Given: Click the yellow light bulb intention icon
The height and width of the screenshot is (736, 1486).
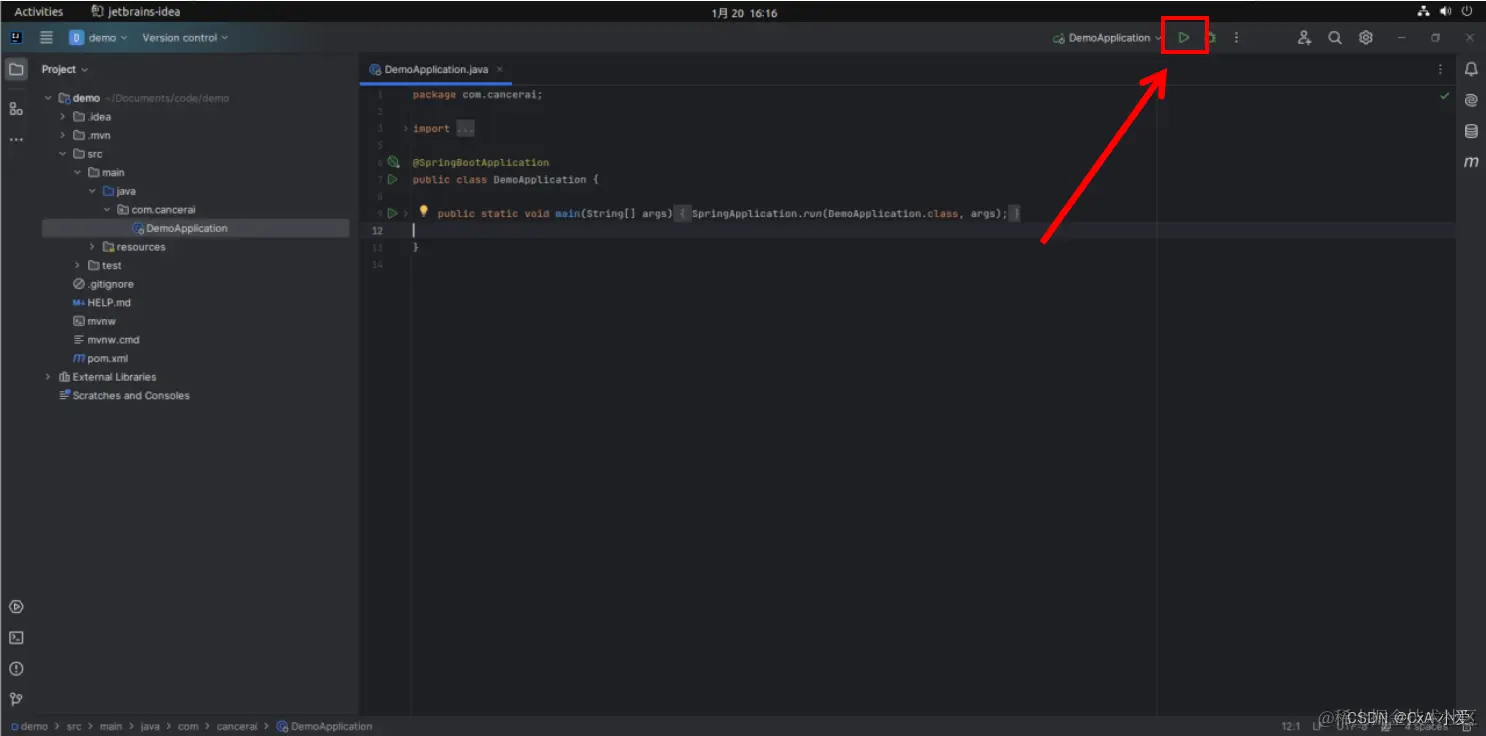Looking at the screenshot, I should [423, 212].
